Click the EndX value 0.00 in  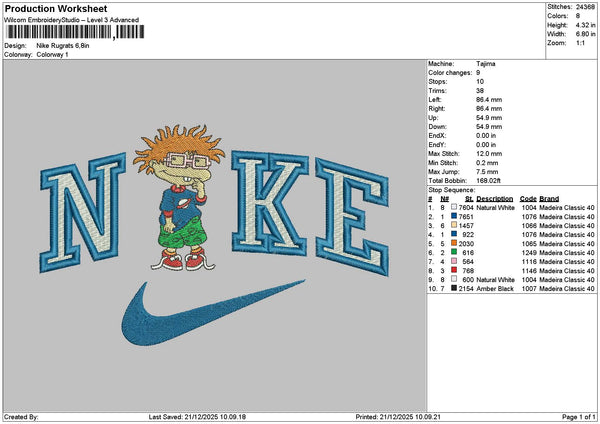(486, 136)
